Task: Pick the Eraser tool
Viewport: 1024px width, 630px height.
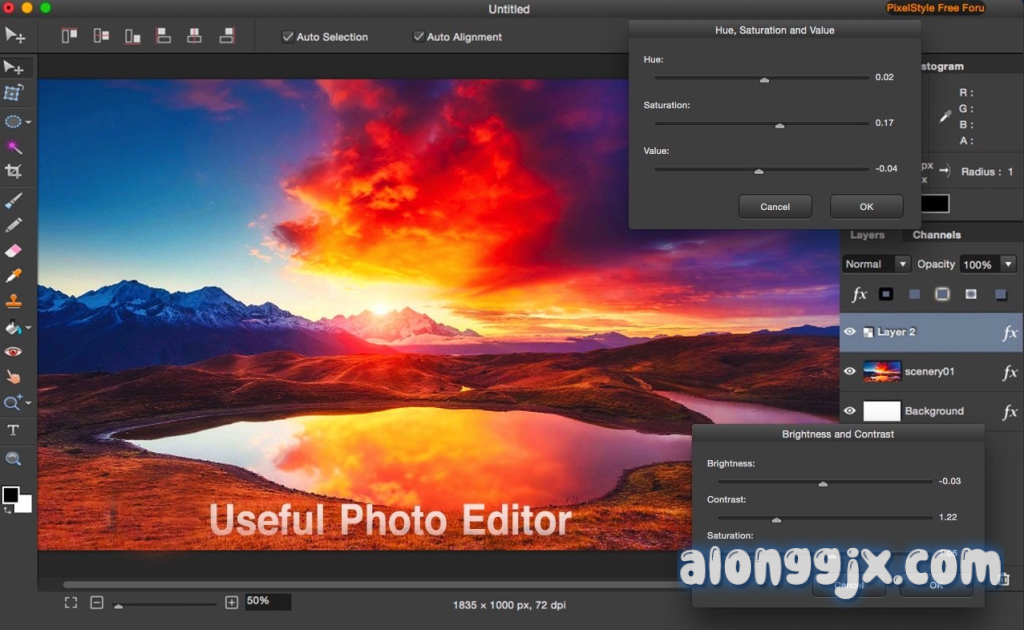Action: (x=14, y=250)
